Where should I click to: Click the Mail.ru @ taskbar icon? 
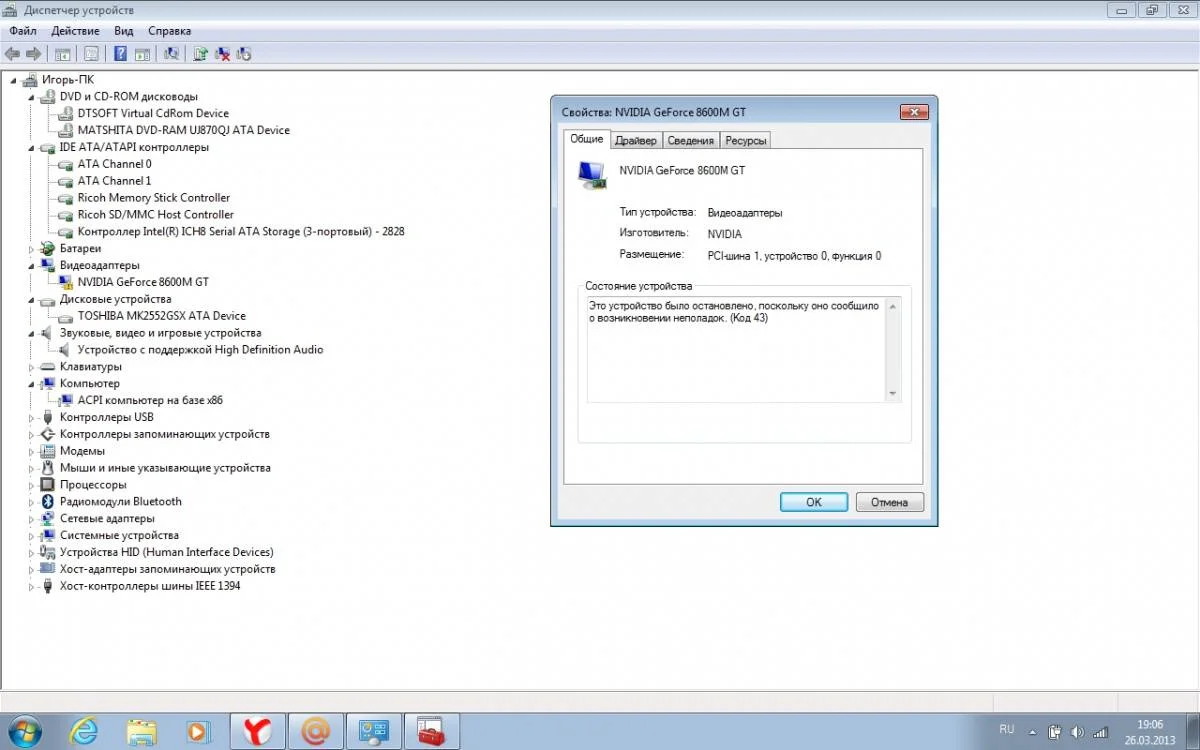click(316, 732)
